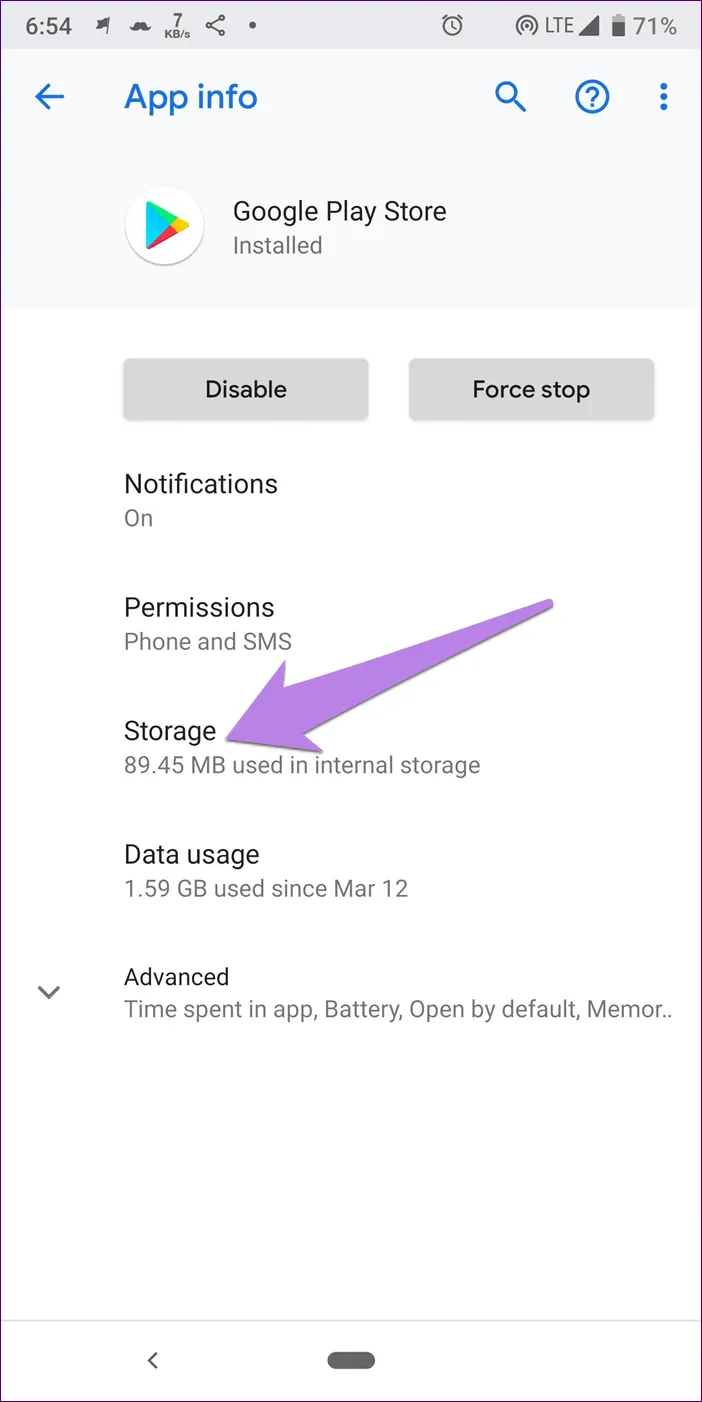The height and width of the screenshot is (1402, 702).
Task: Expand the Advanced section chevron
Action: click(x=49, y=992)
